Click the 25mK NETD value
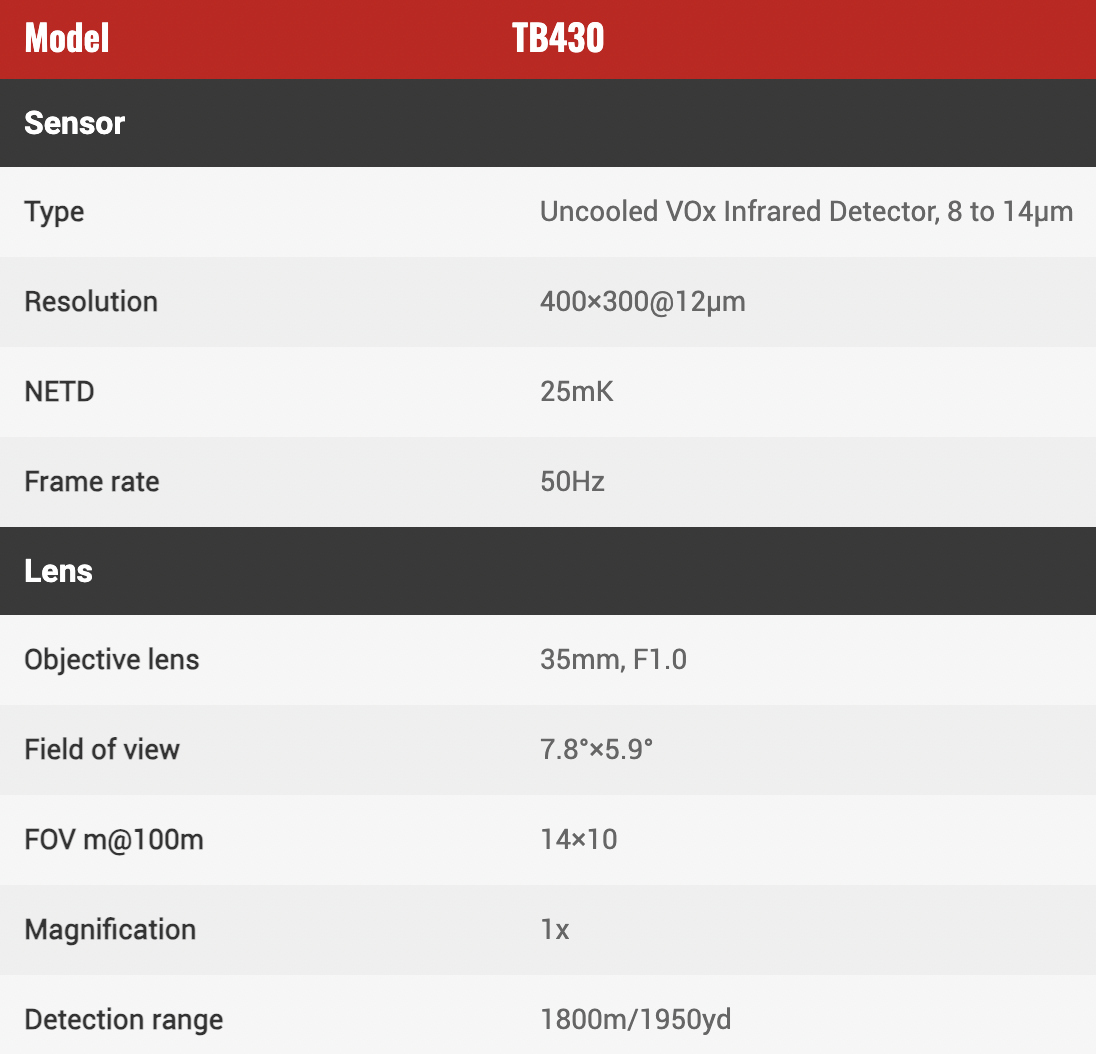Image resolution: width=1096 pixels, height=1054 pixels. click(x=577, y=391)
